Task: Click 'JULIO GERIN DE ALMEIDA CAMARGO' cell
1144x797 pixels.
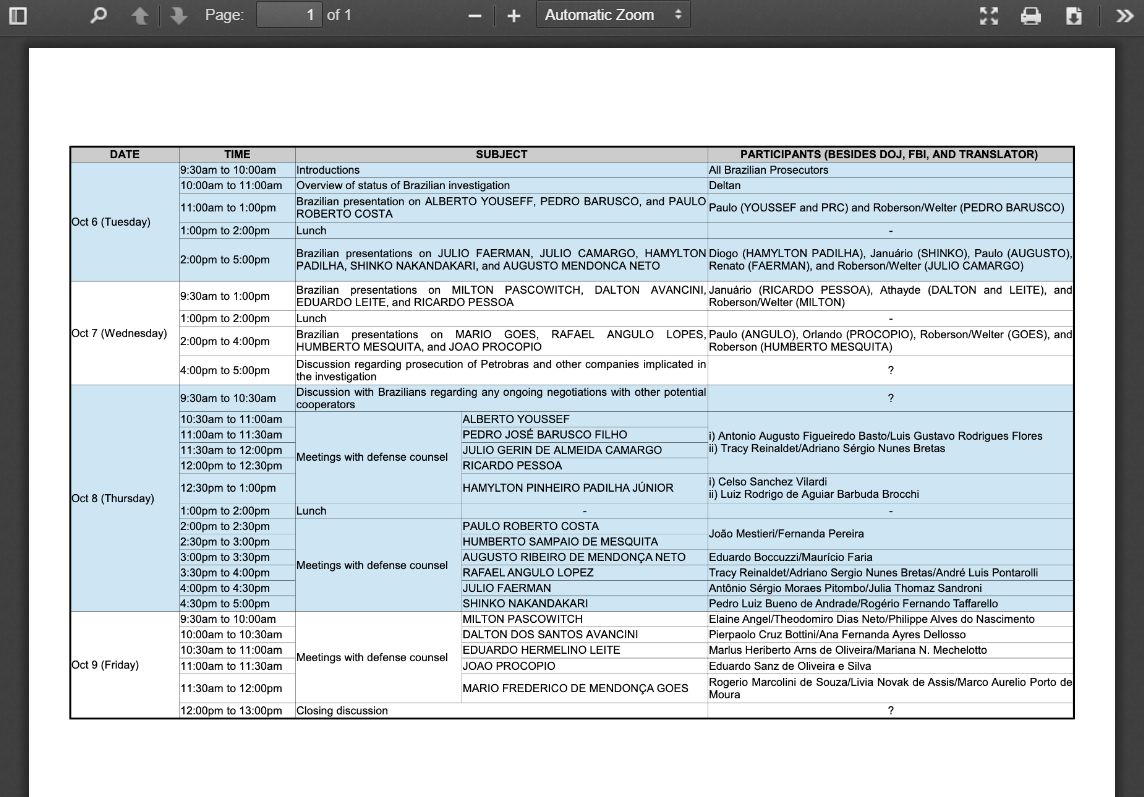Action: (584, 450)
